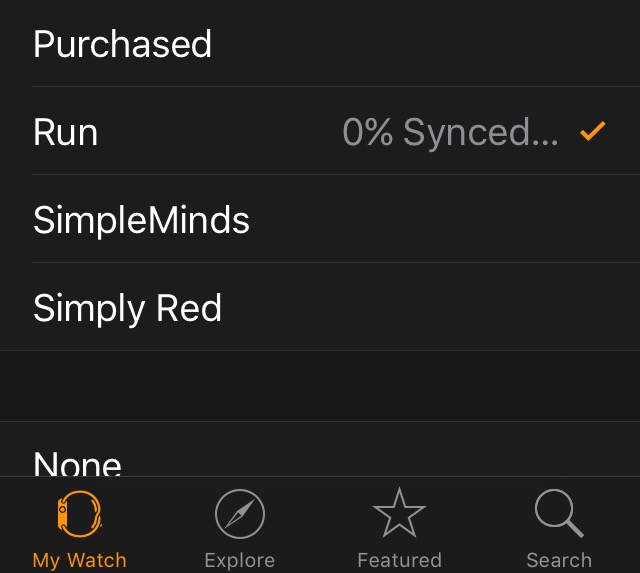Select the Purchased playlist label
Screen dimensions: 640x573
(122, 44)
